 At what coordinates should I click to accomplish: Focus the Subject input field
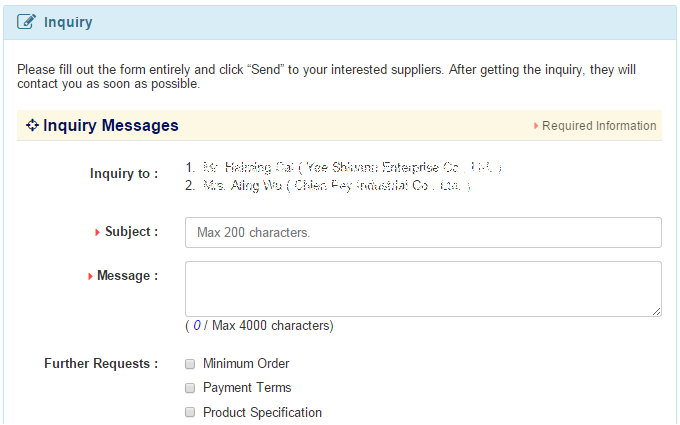point(423,232)
